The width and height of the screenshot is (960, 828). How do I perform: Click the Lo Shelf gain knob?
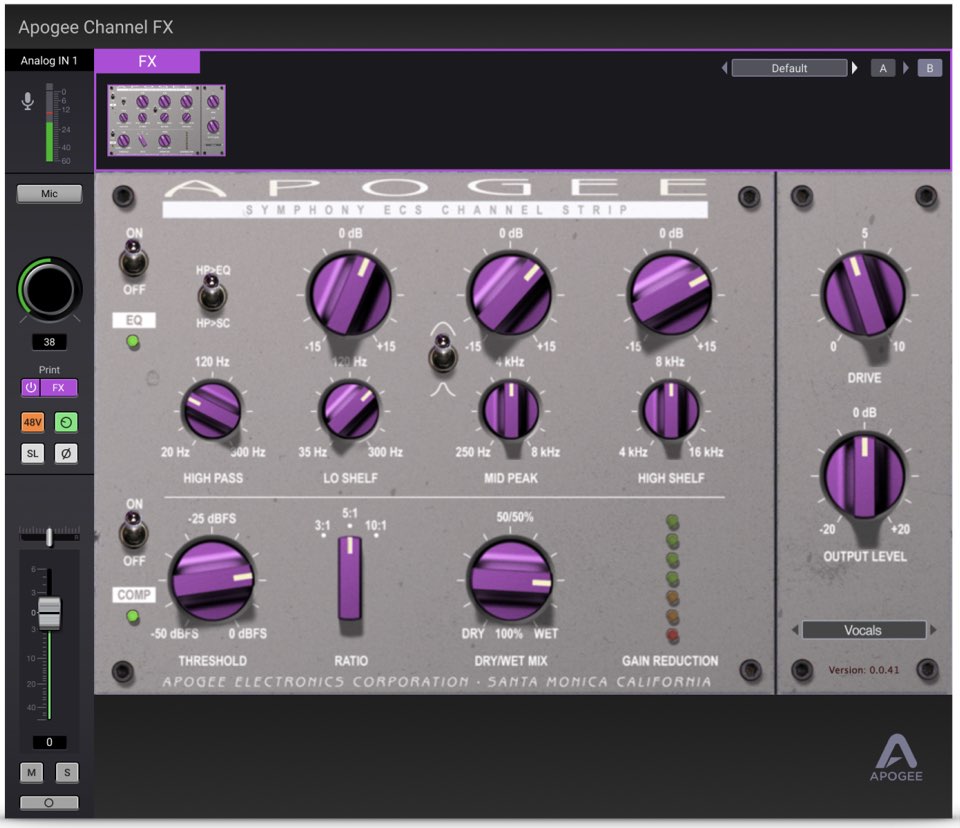click(x=350, y=293)
